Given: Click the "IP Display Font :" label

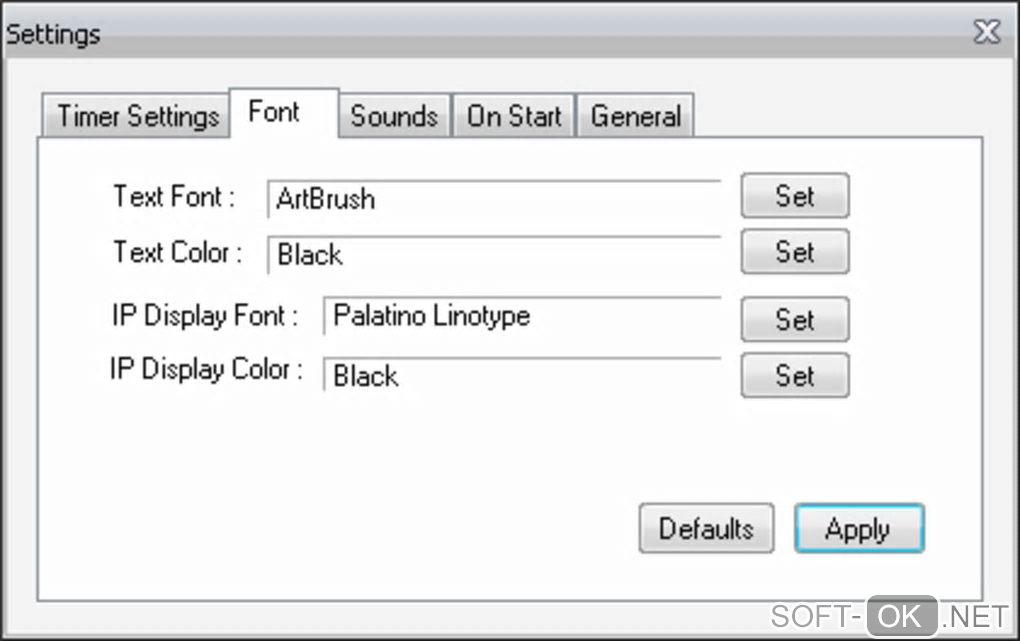Looking at the screenshot, I should click(204, 316).
